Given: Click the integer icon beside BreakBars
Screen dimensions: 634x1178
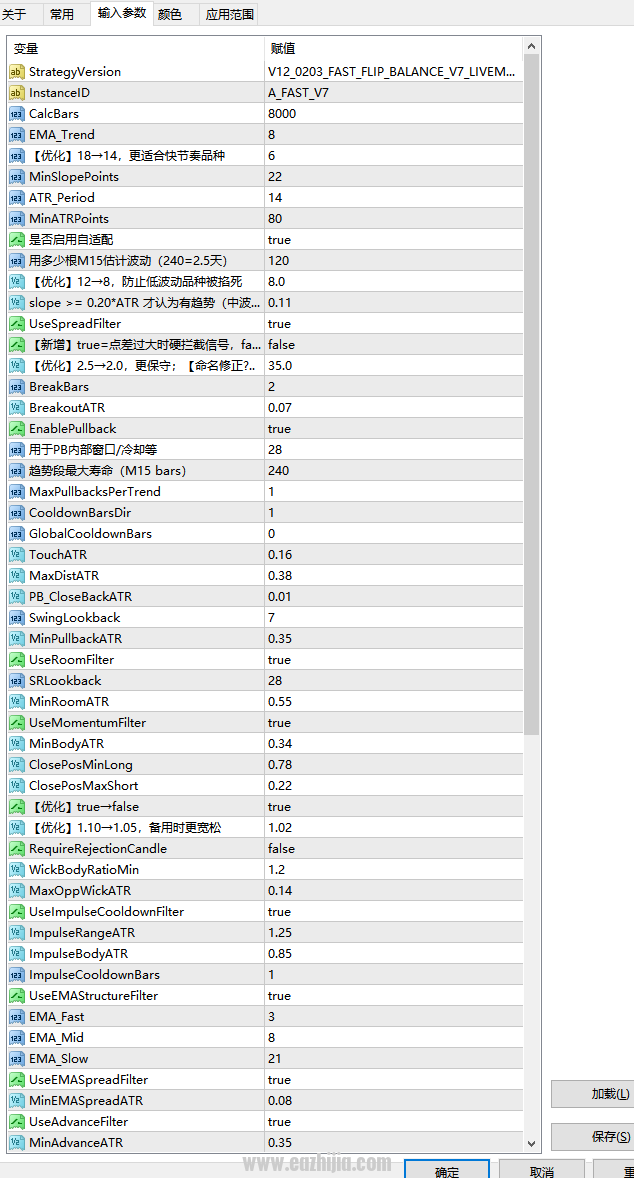Looking at the screenshot, I should click(17, 387).
